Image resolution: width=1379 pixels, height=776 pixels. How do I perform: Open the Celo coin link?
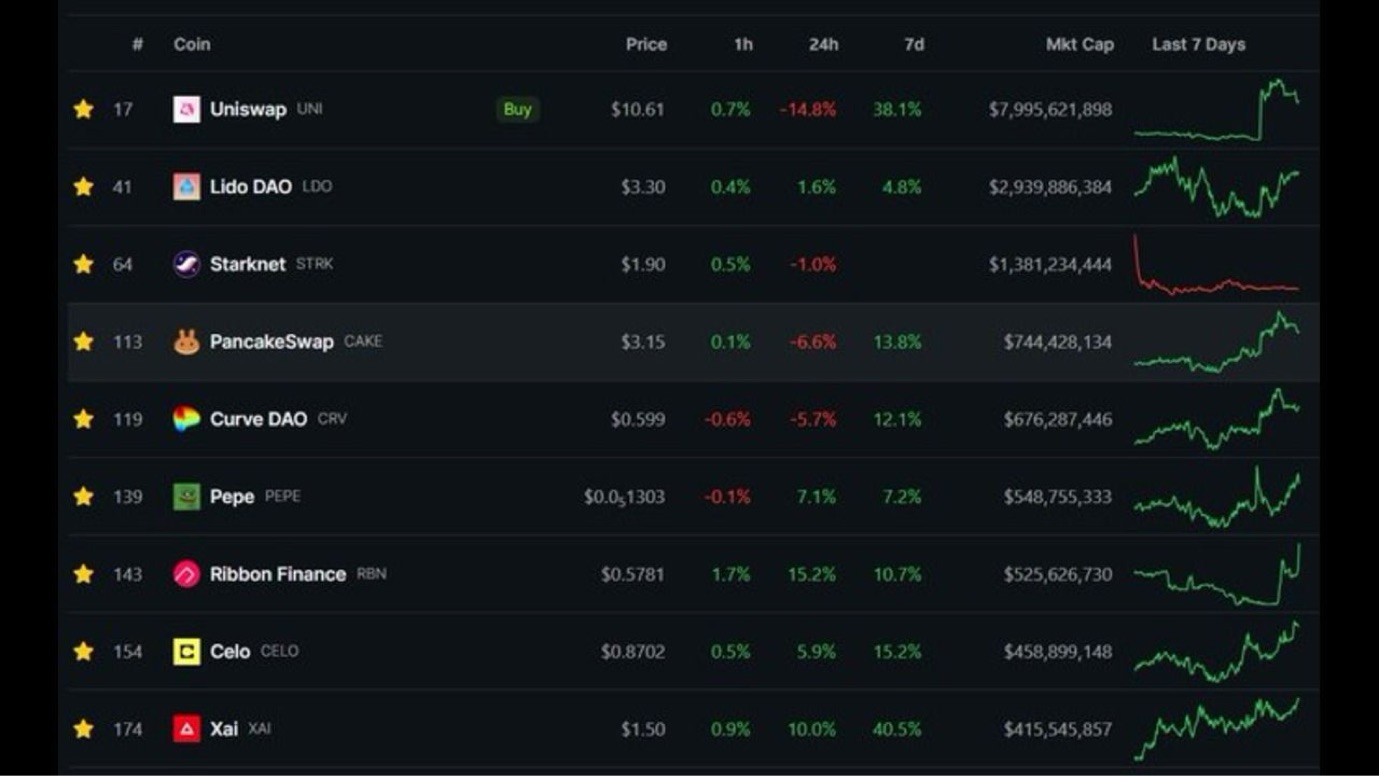[230, 652]
